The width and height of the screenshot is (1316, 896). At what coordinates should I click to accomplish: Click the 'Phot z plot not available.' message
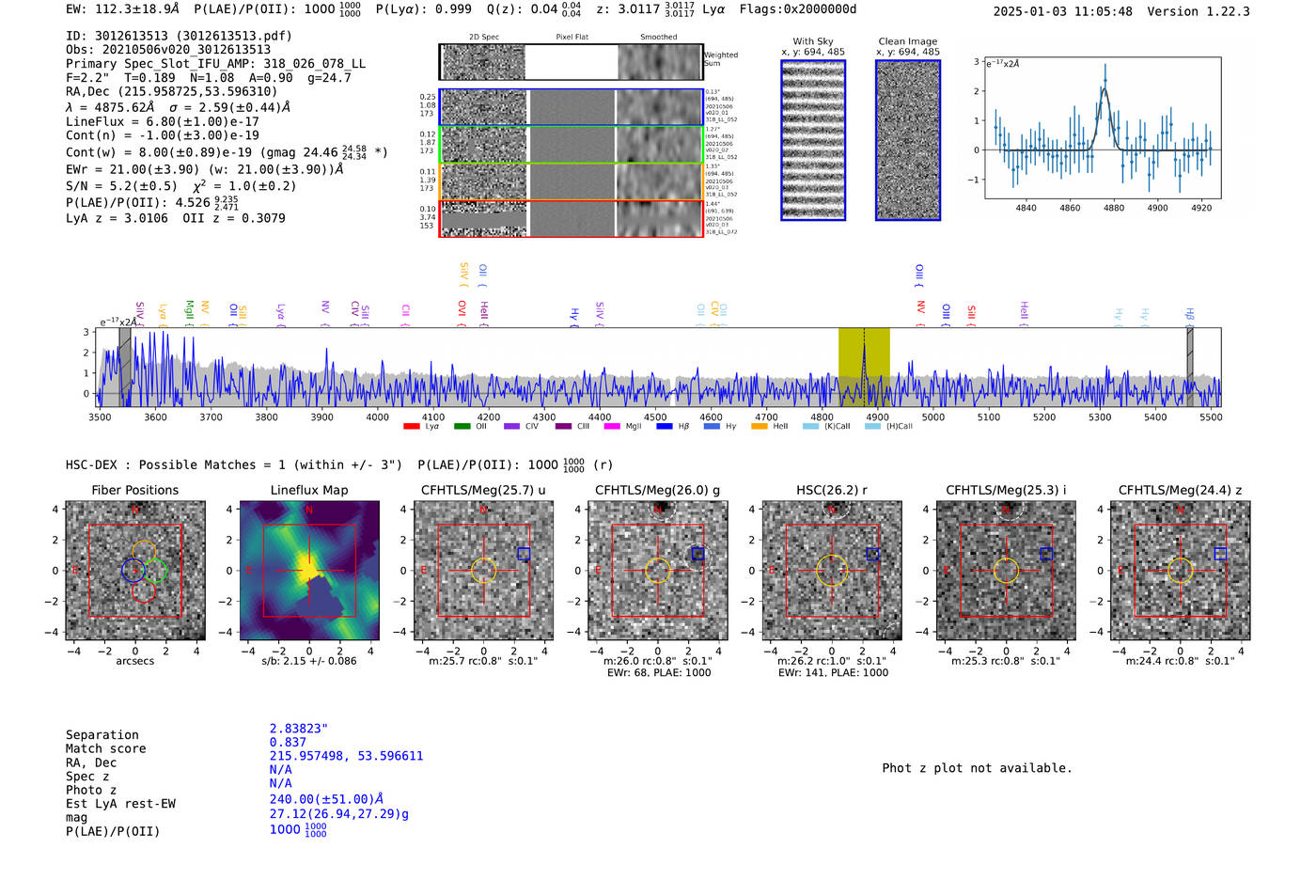click(977, 768)
